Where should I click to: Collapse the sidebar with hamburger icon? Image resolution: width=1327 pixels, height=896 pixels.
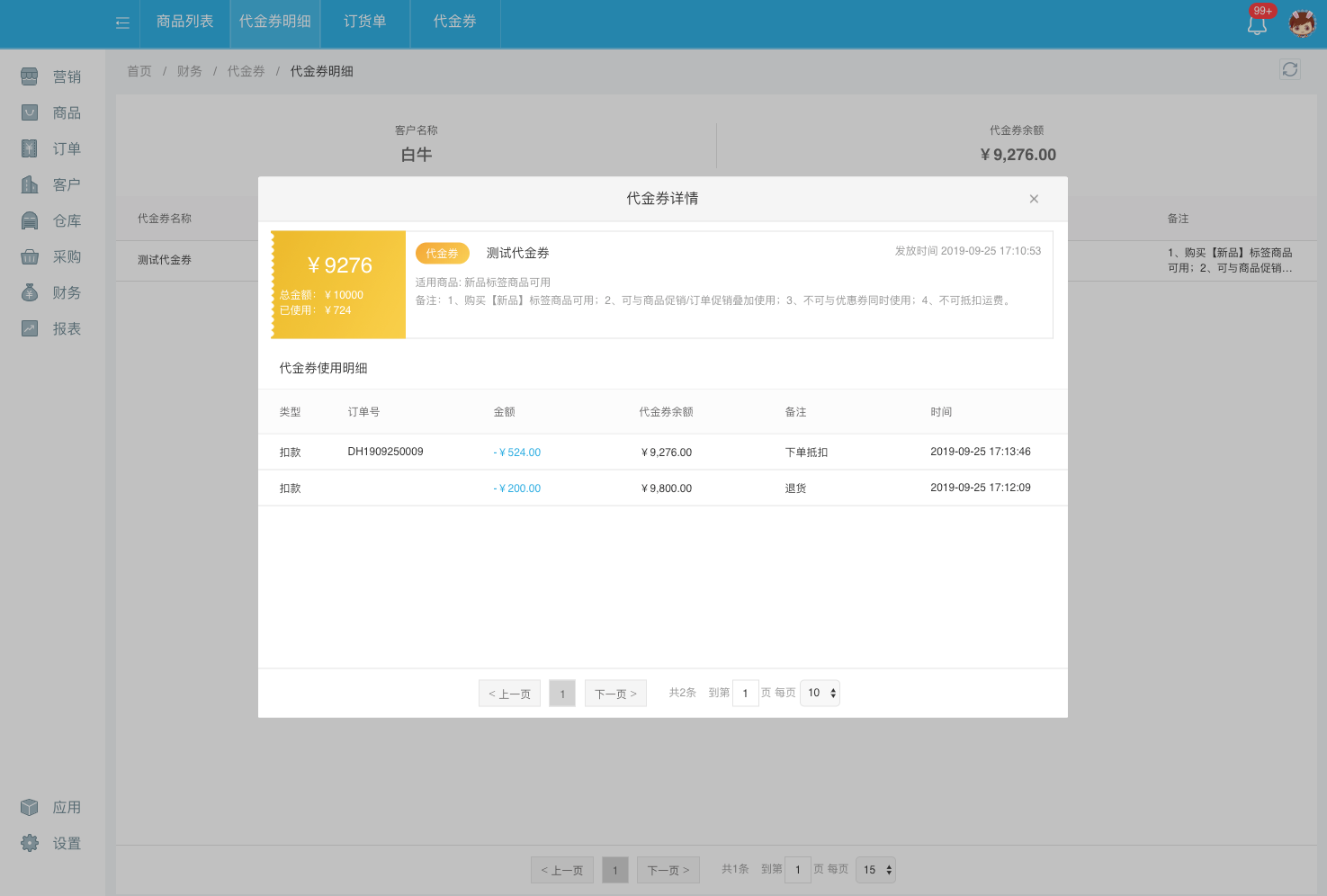122,22
